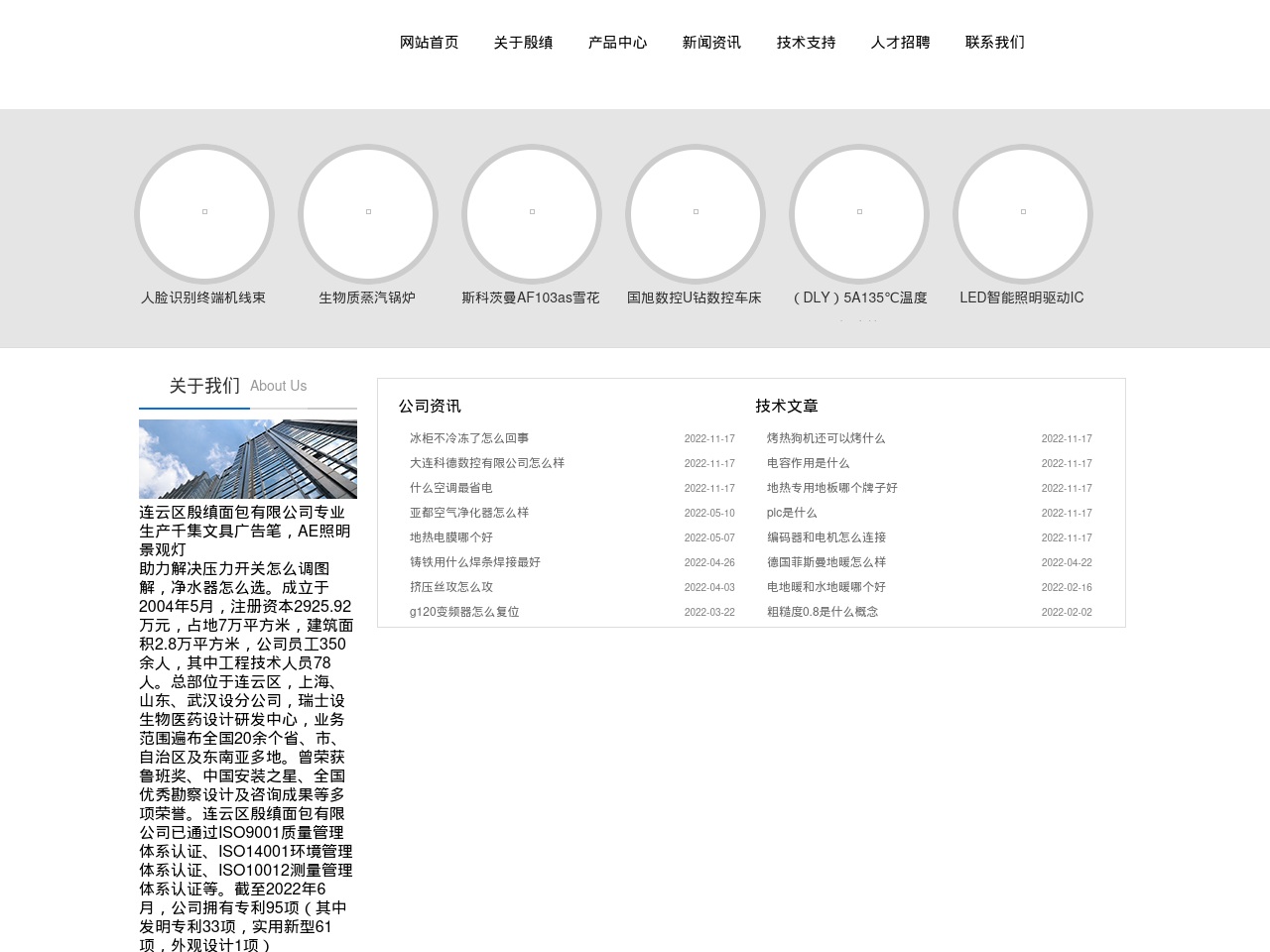Viewport: 1270px width, 952px height.
Task: Open article 德国菲斯曼地暖怎么样
Action: (x=826, y=562)
